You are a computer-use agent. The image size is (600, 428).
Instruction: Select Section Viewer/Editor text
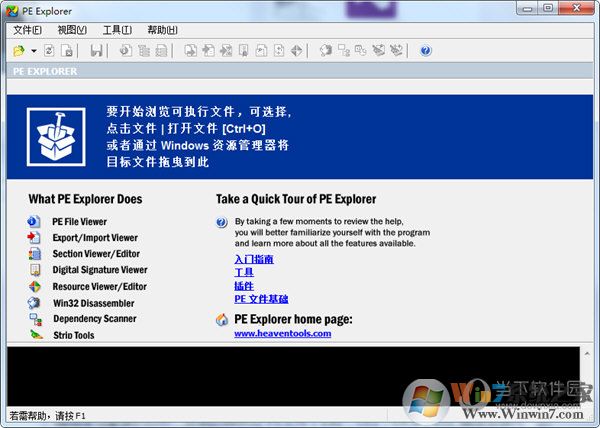point(96,254)
